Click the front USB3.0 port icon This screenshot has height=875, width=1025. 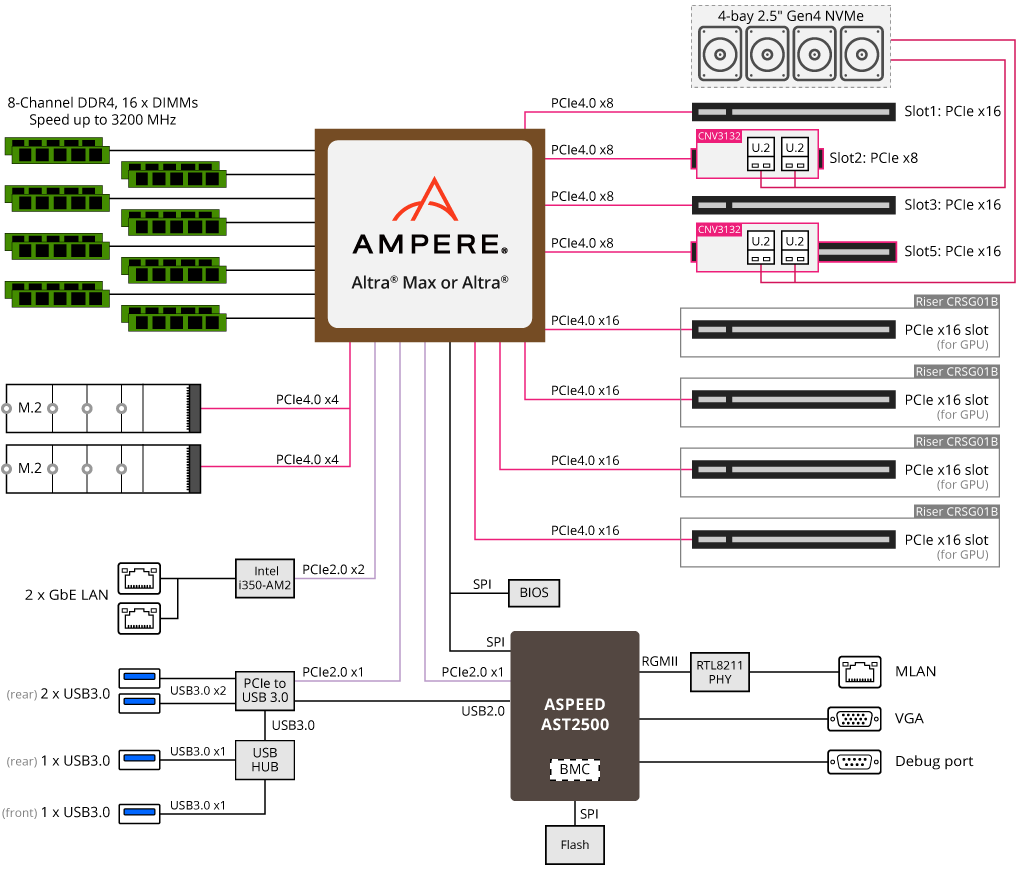[139, 814]
